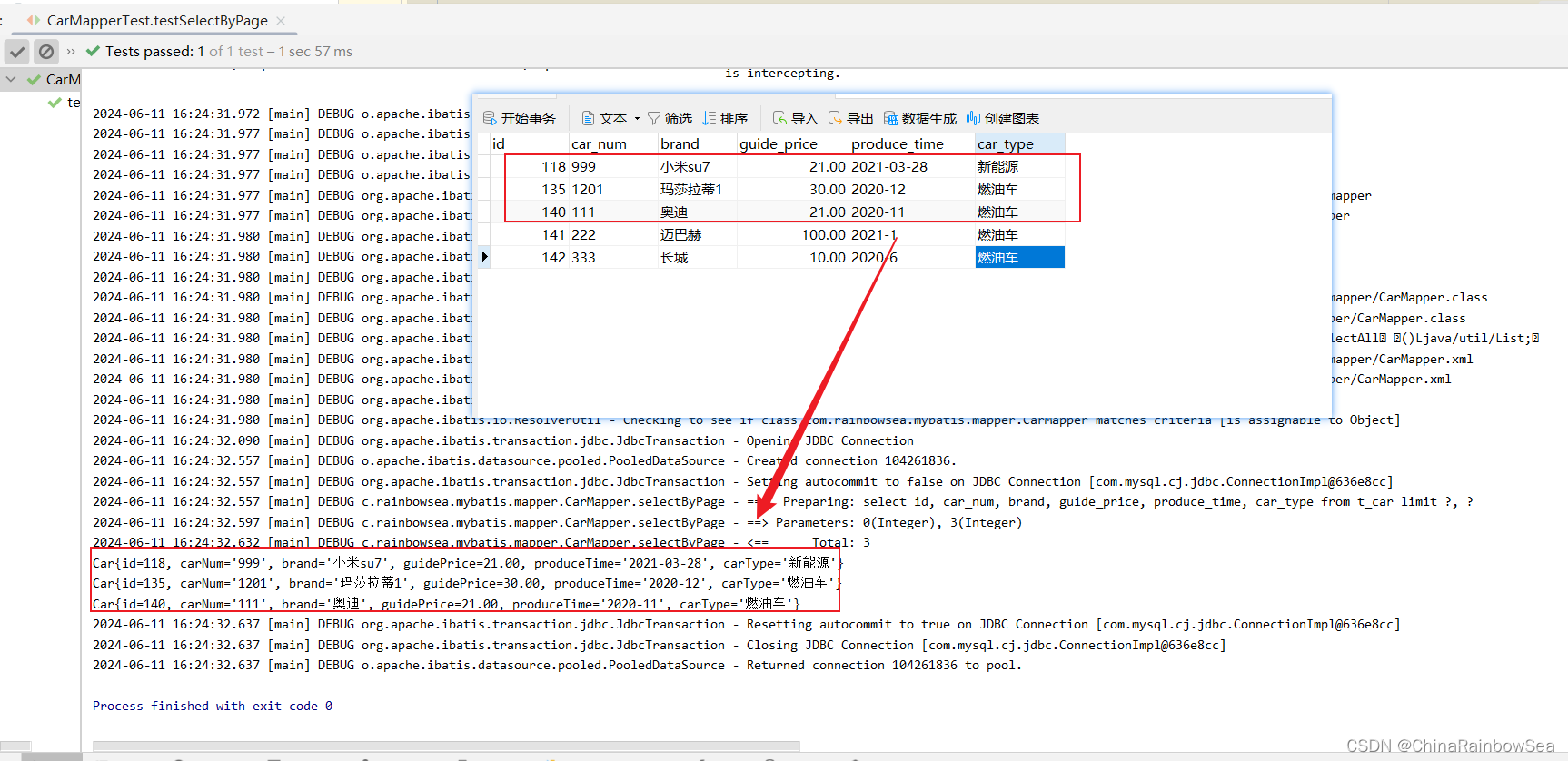Click the highlighted 燃油车 cell in row 142

1020,258
